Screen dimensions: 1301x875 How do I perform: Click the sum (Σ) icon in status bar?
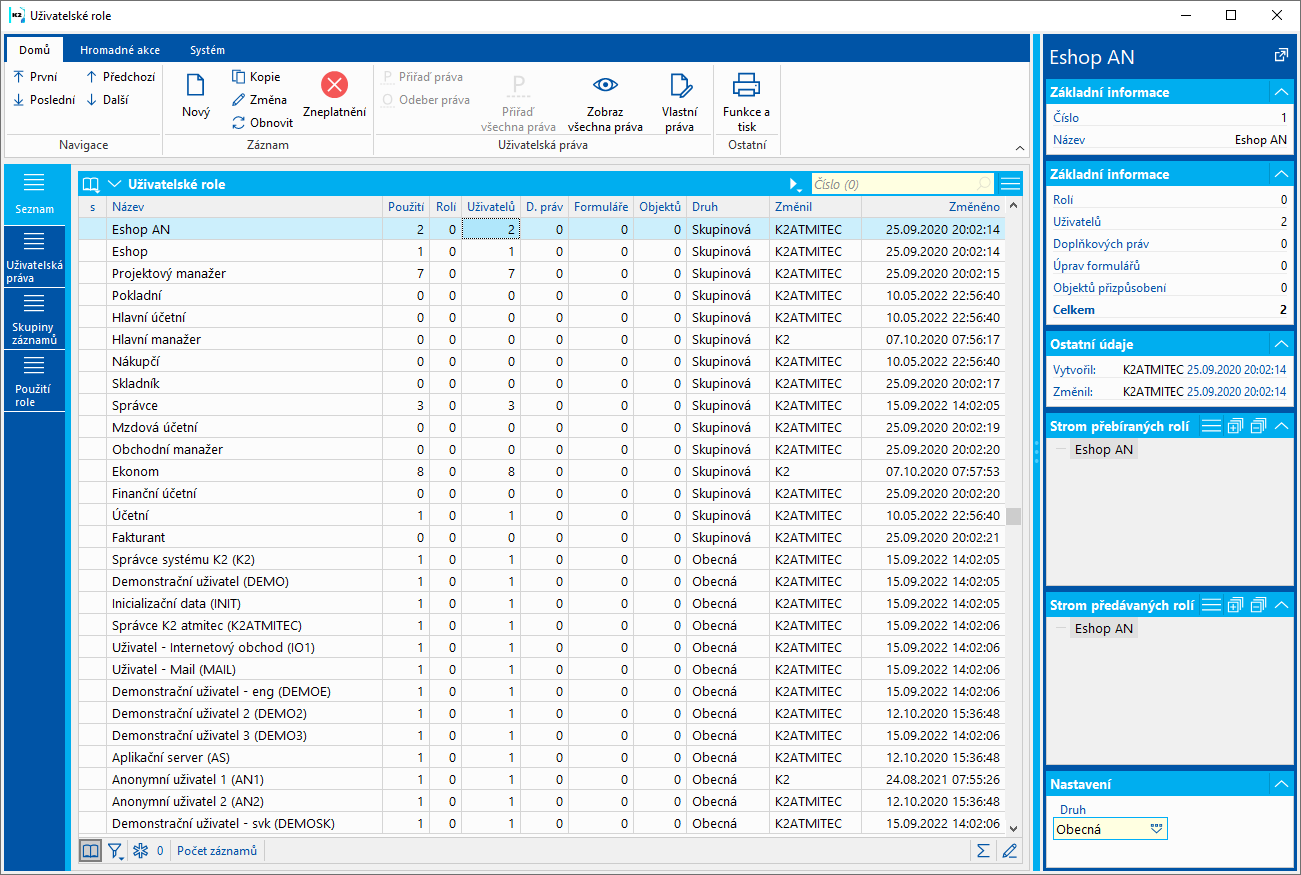[x=984, y=851]
